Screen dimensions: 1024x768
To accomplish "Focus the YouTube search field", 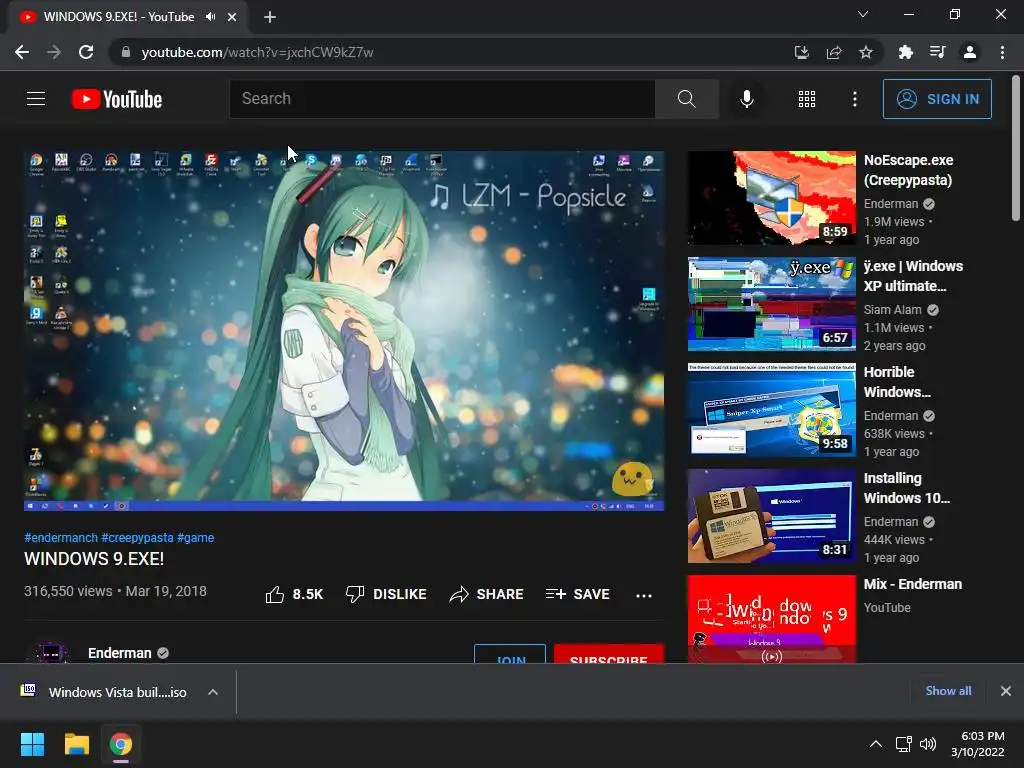I will coord(442,99).
